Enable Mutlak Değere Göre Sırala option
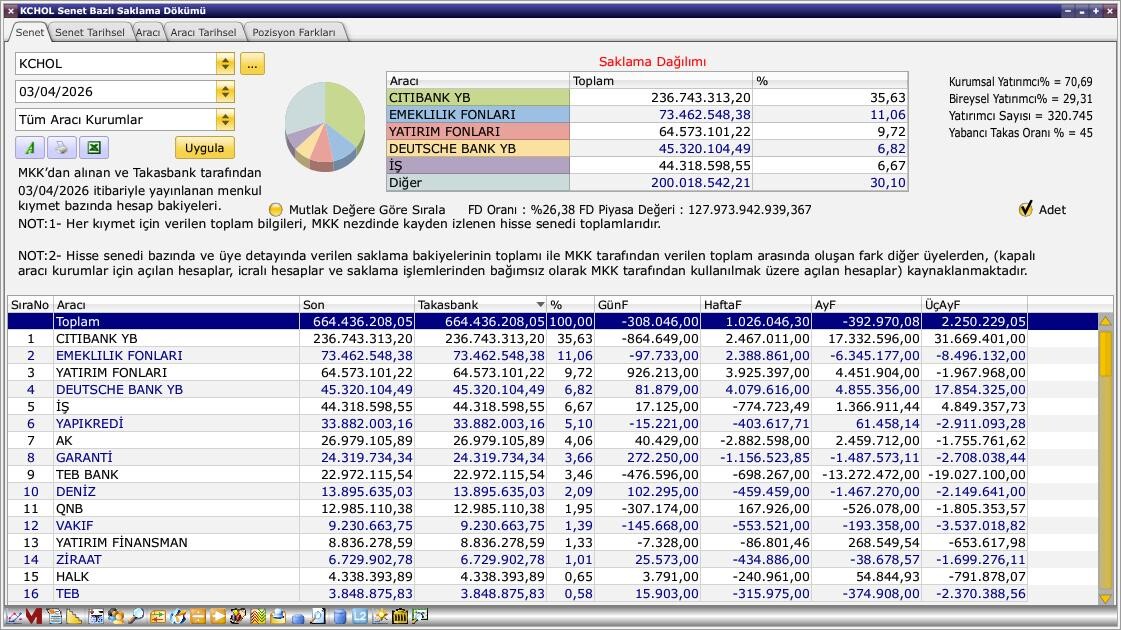 point(276,210)
